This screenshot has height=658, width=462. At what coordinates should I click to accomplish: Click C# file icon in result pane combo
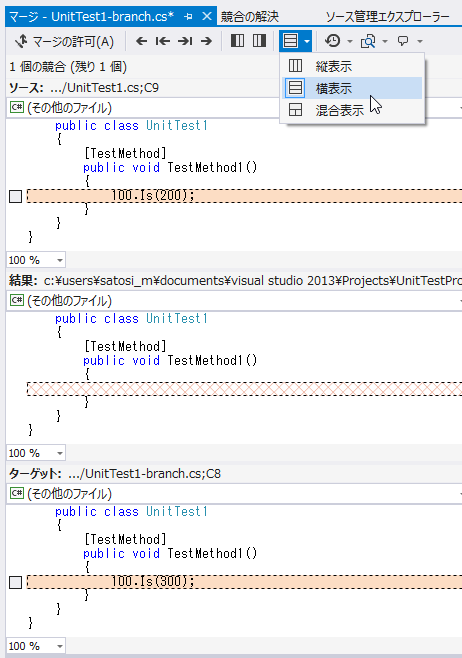(x=17, y=300)
